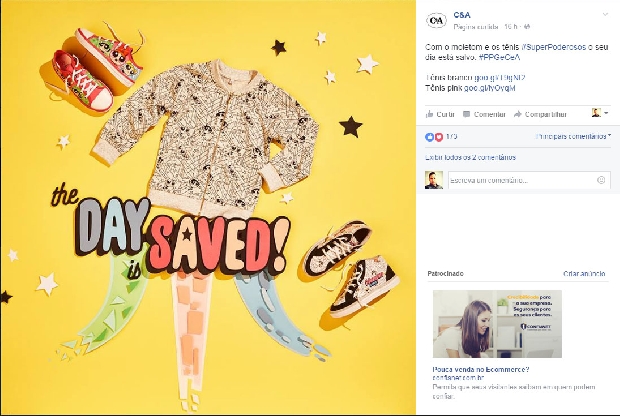The height and width of the screenshot is (416, 620).
Task: Open the C&A page logo avatar
Action: [436, 21]
